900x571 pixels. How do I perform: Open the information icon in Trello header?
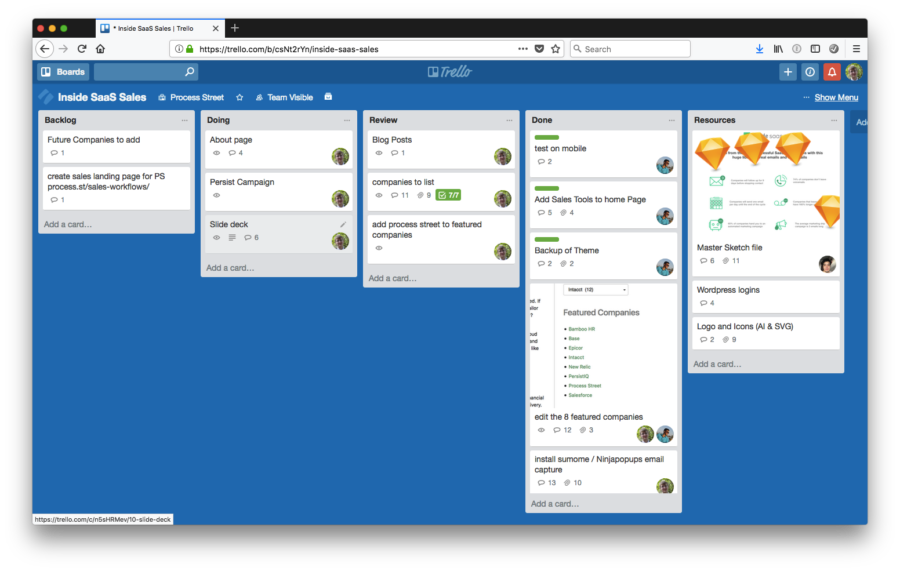coord(810,72)
